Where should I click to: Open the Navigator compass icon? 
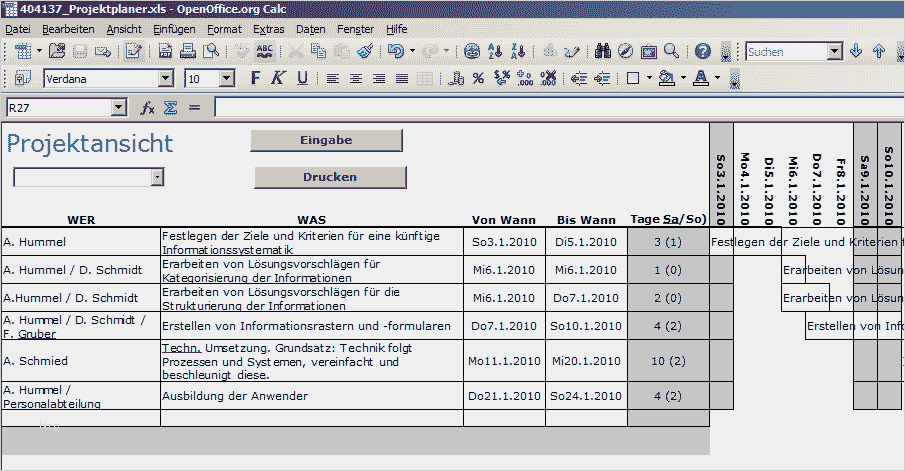click(626, 51)
